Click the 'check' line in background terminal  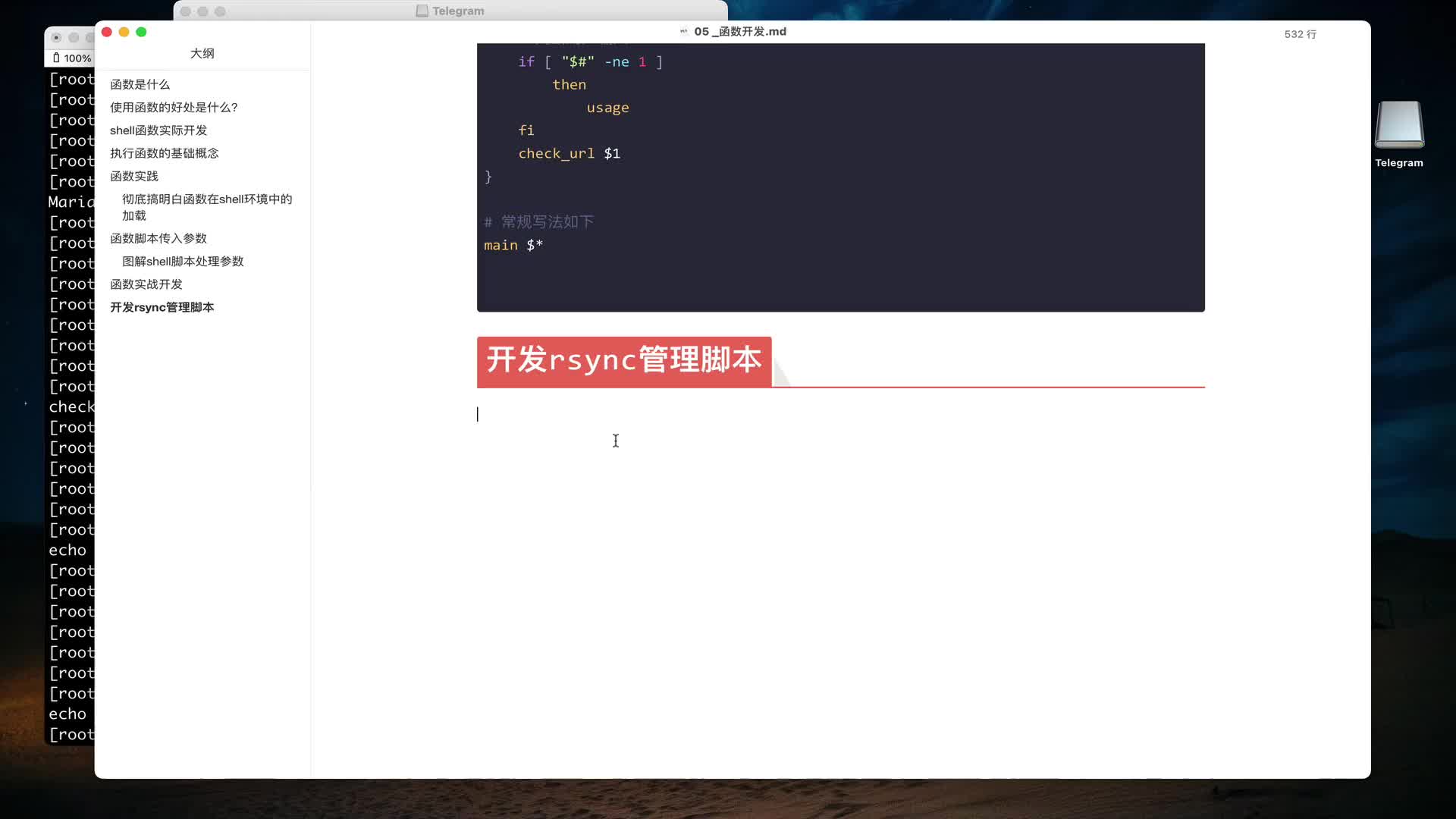(71, 406)
